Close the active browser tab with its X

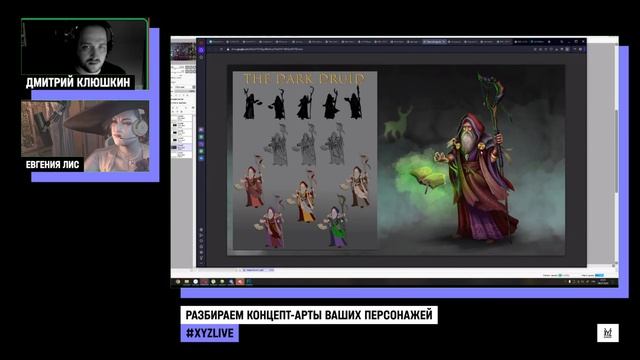coord(444,42)
